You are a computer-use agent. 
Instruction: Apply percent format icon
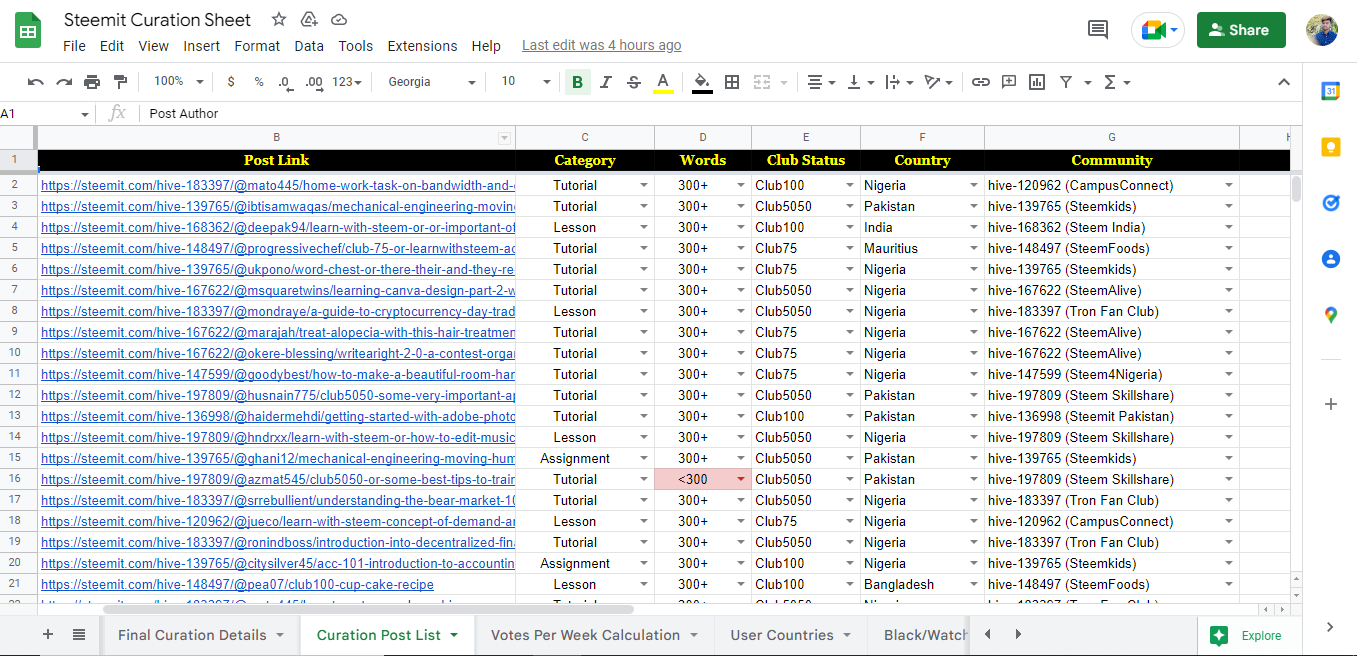259,82
